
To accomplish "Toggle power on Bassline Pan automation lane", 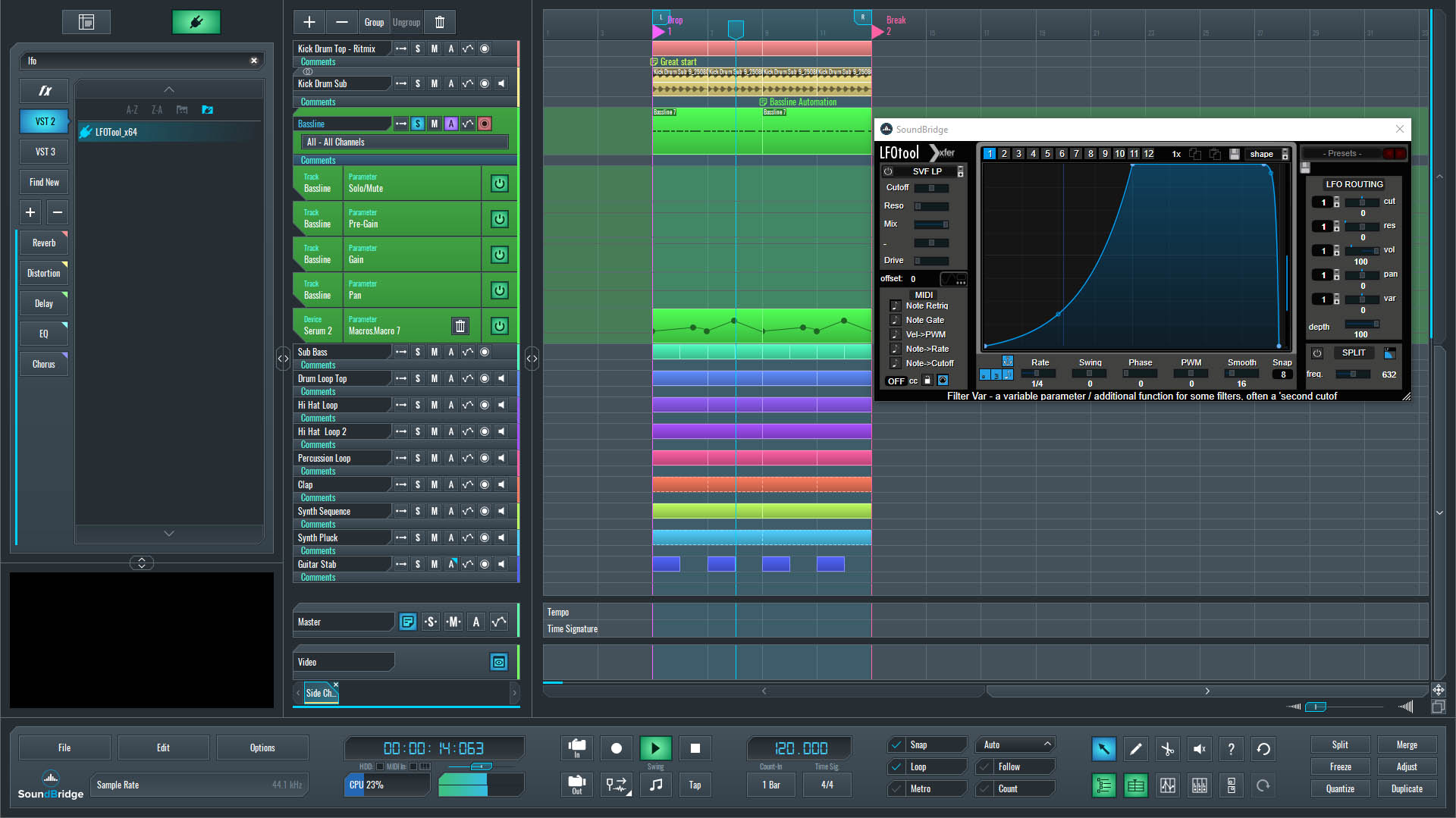I will [x=499, y=290].
